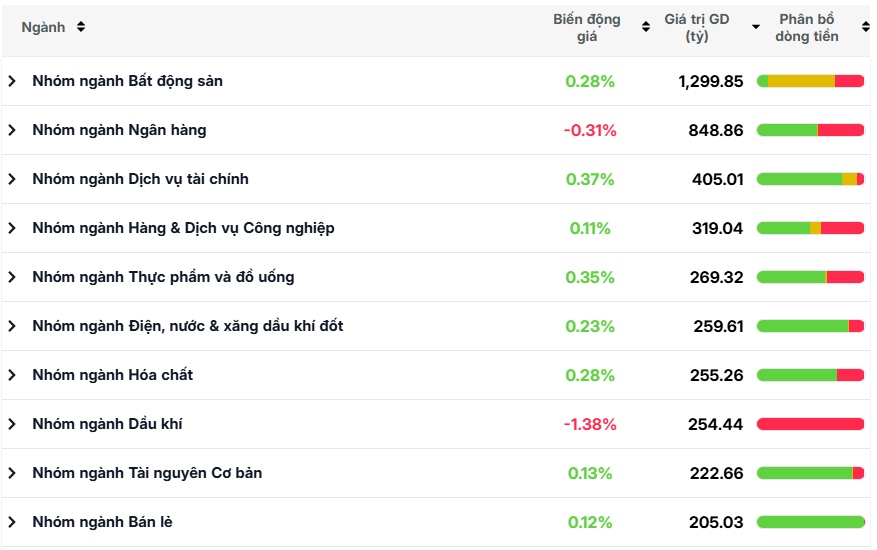Sort by Giá trị GD arrow
877x550 pixels.
756,27
